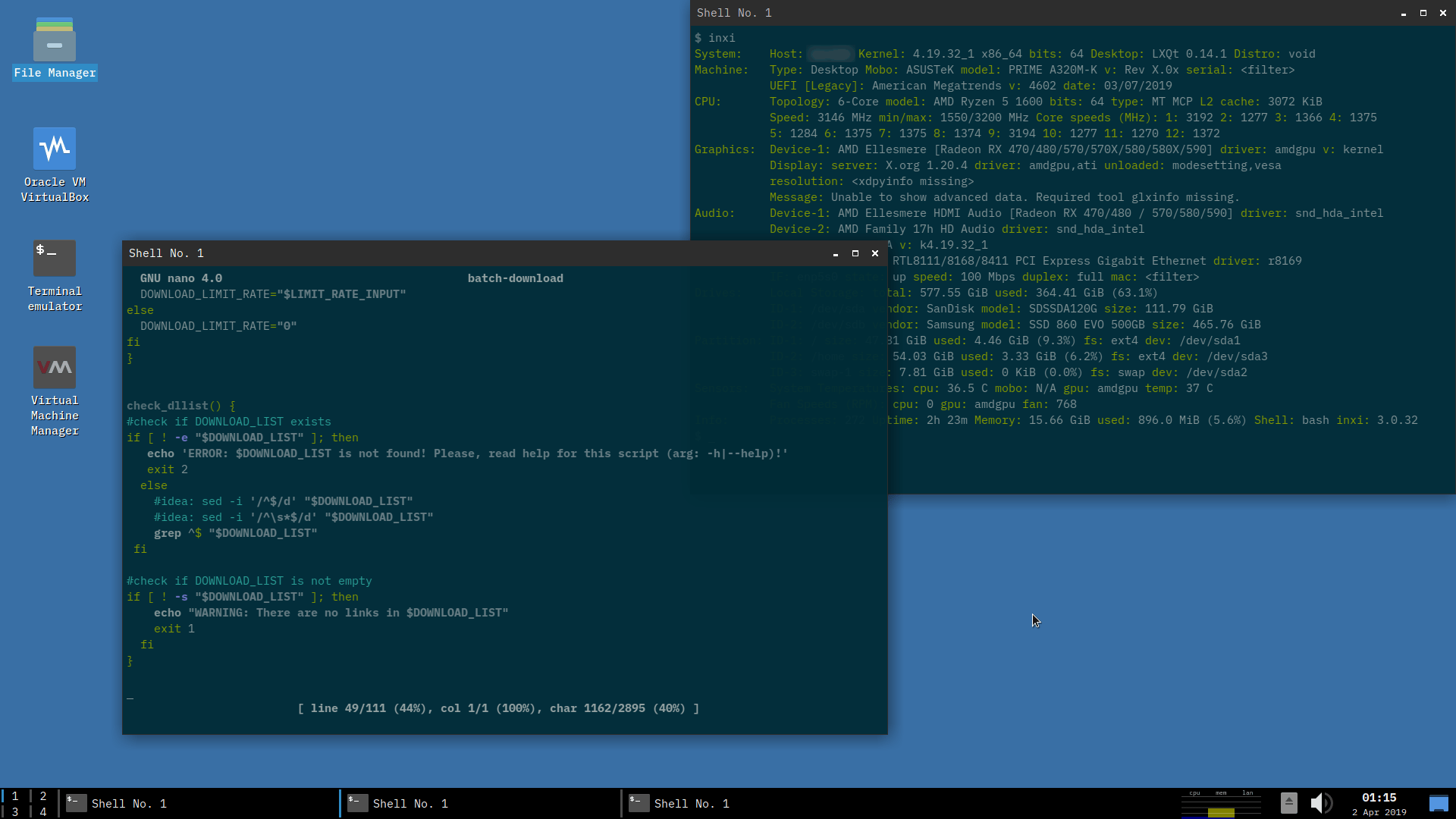Launch Oracle VM VirtualBox desktop icon
1456x819 pixels.
tap(54, 149)
